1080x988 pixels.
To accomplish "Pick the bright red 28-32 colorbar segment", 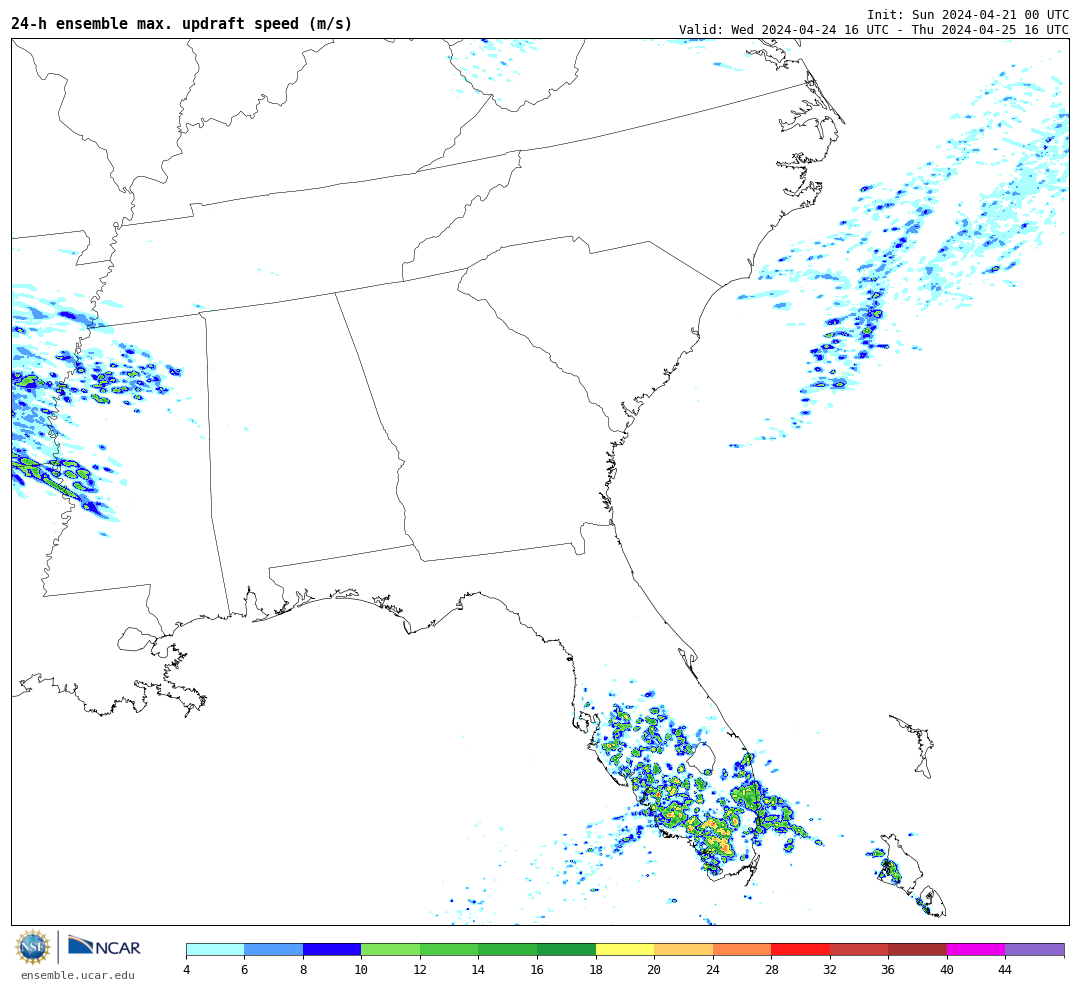I will (x=800, y=949).
